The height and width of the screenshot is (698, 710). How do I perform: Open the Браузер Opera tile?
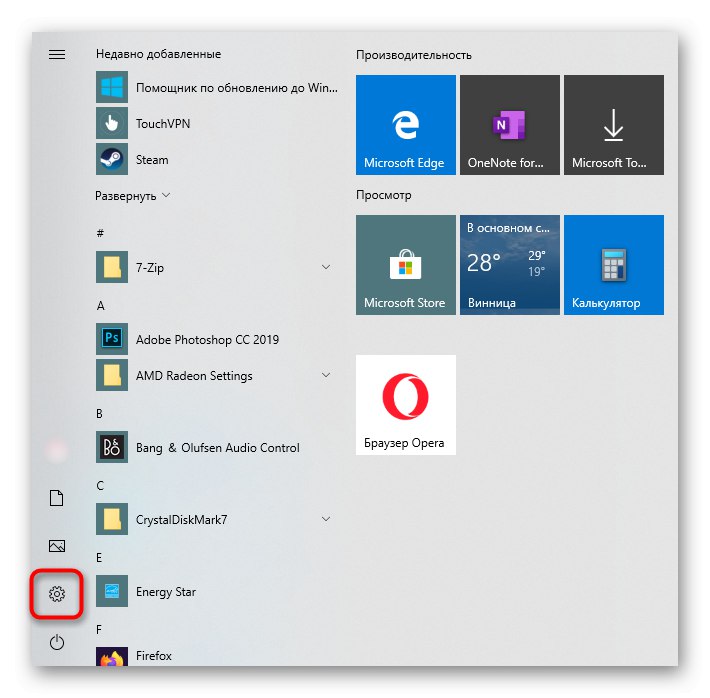[406, 405]
